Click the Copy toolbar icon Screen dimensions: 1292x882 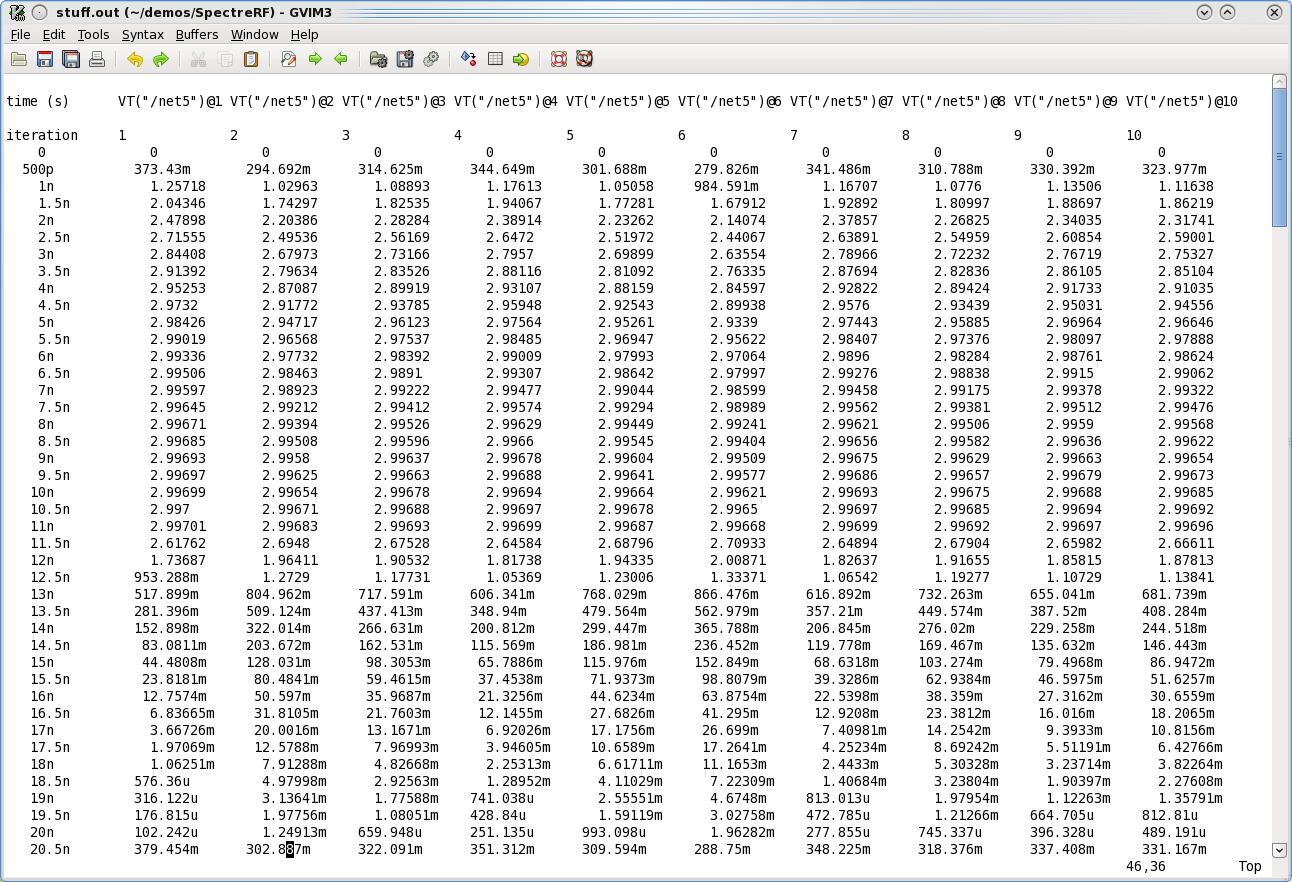click(x=225, y=59)
